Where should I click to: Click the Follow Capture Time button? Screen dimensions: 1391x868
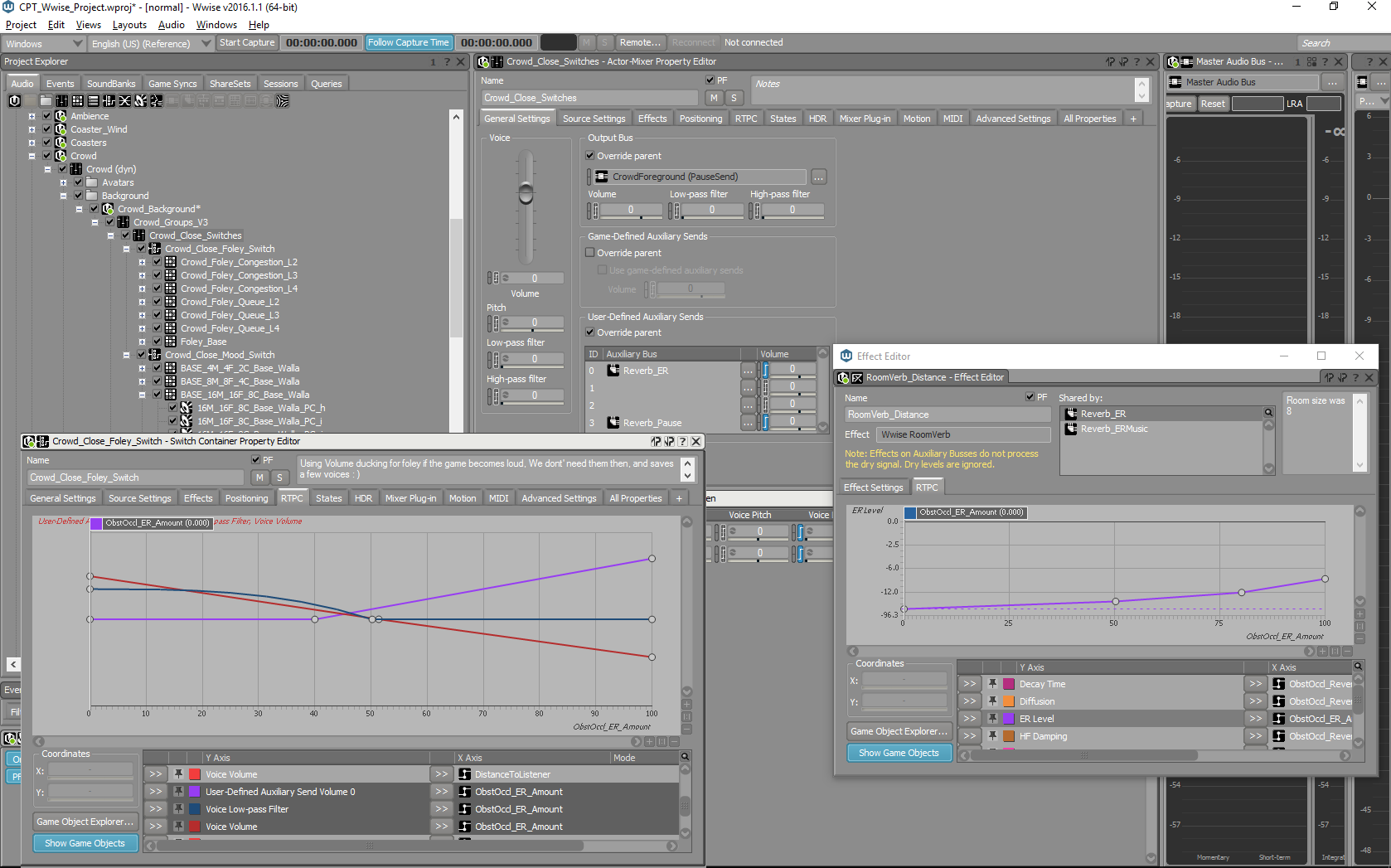[x=409, y=42]
